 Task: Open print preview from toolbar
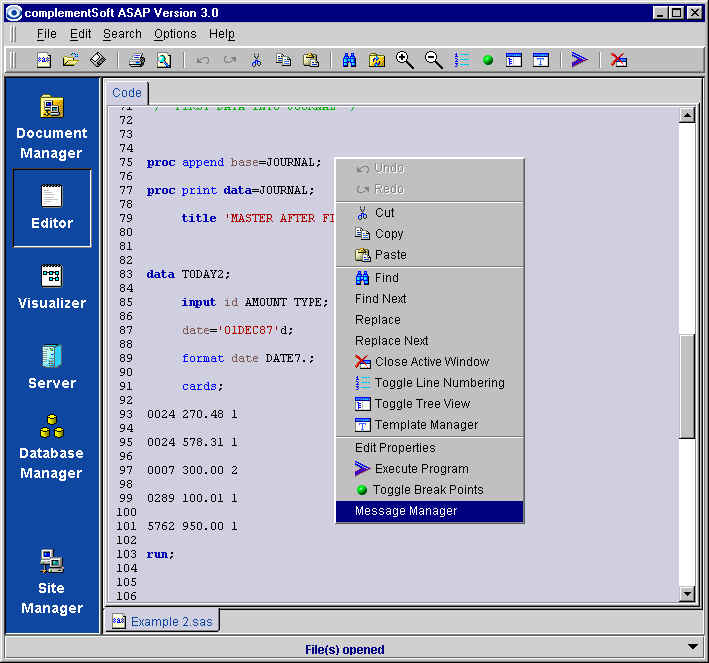(164, 60)
